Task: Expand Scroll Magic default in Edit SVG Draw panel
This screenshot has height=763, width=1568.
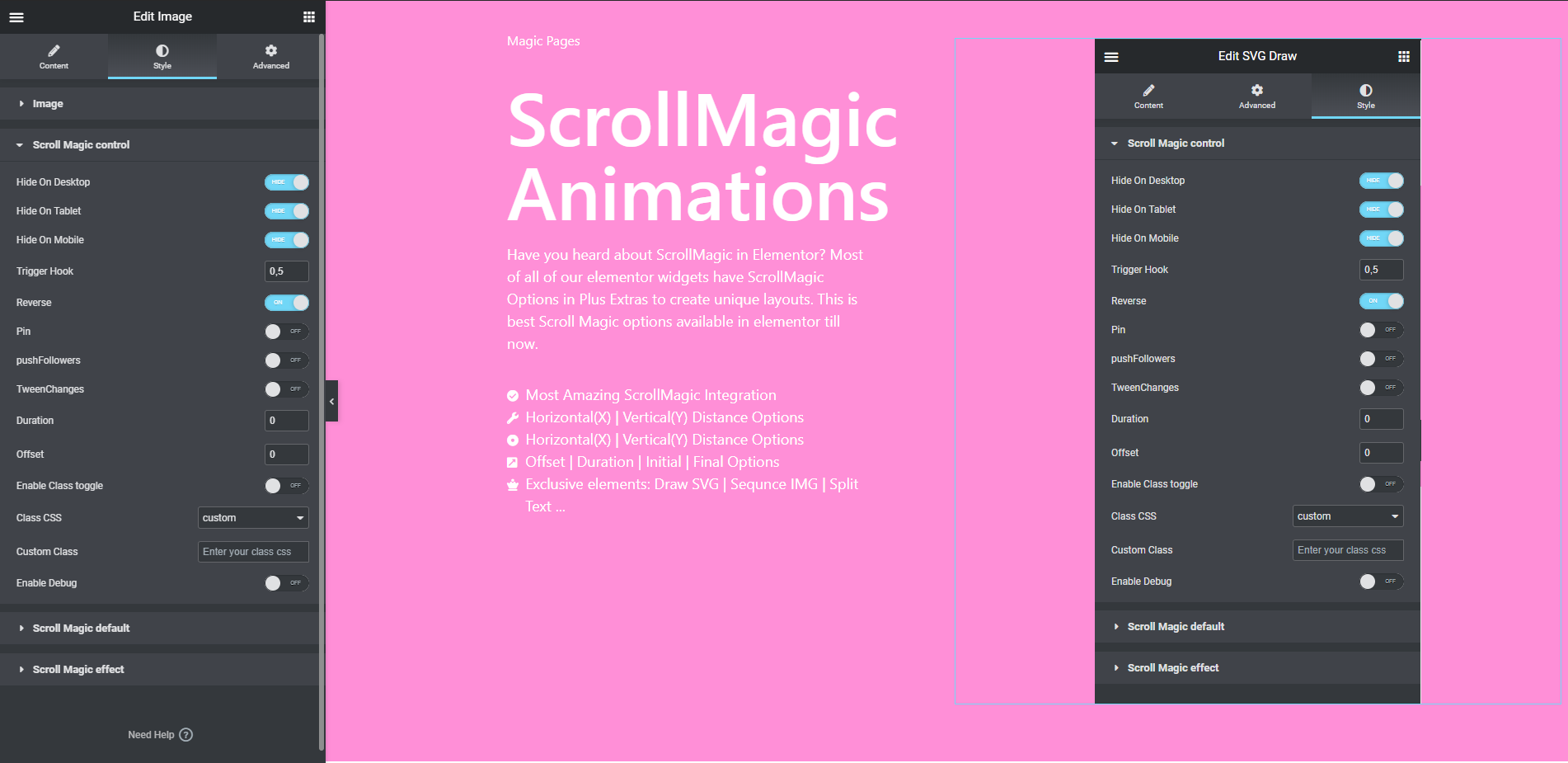Action: click(1257, 627)
